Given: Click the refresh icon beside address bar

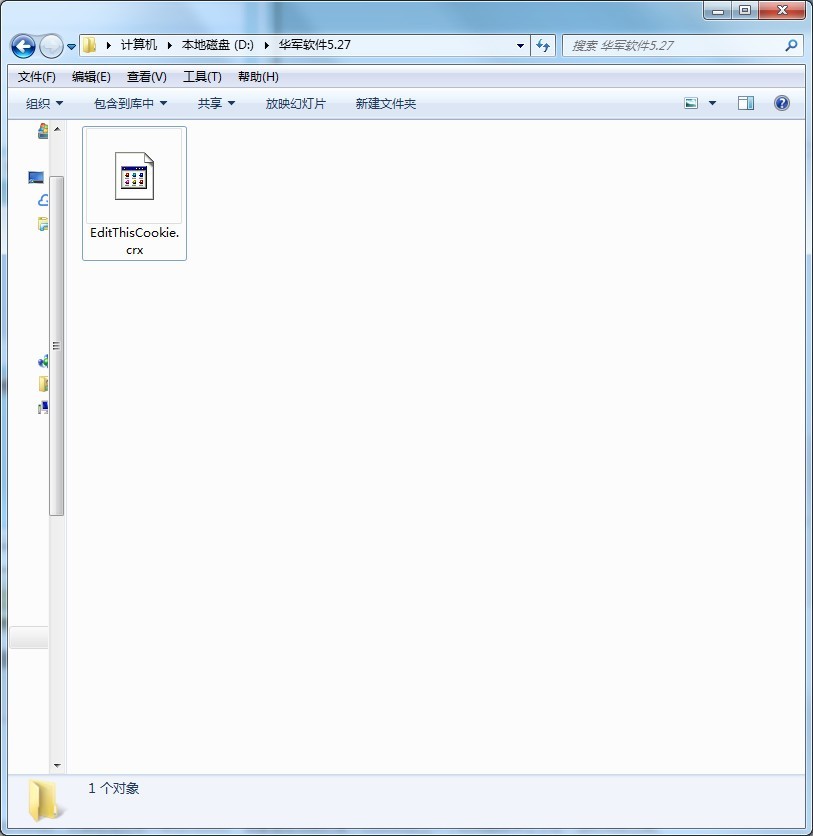Looking at the screenshot, I should point(543,45).
